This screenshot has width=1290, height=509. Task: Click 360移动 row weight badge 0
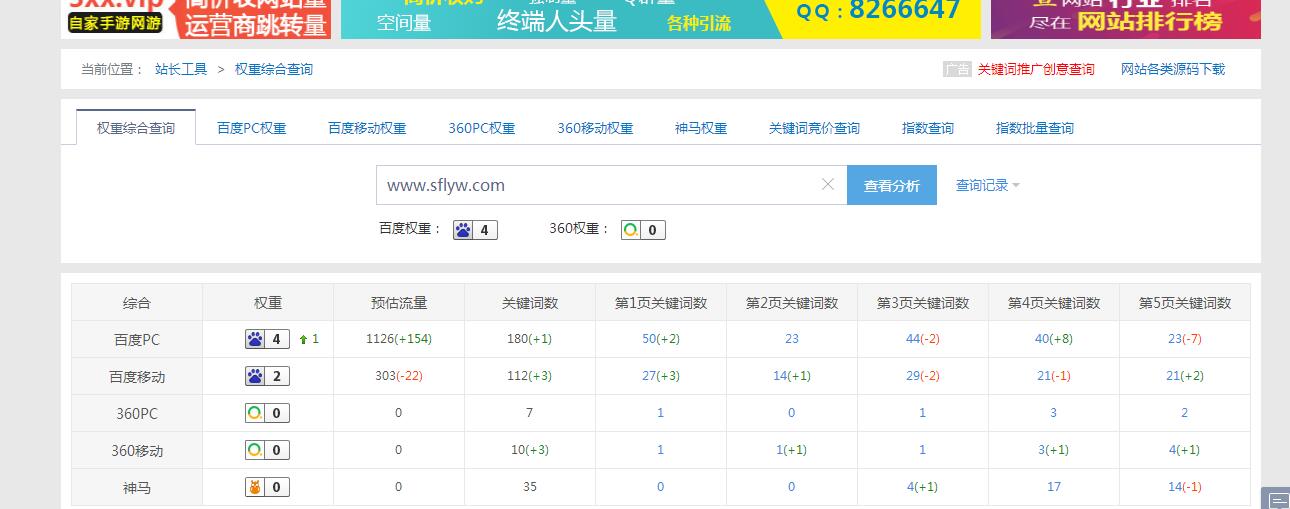[268, 450]
